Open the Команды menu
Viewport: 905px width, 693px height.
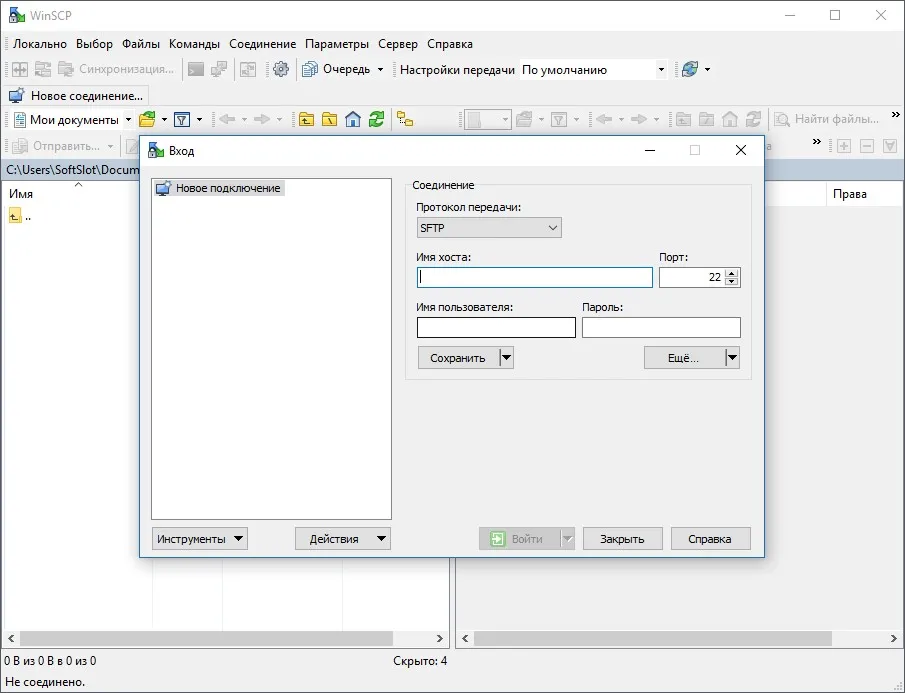[194, 44]
